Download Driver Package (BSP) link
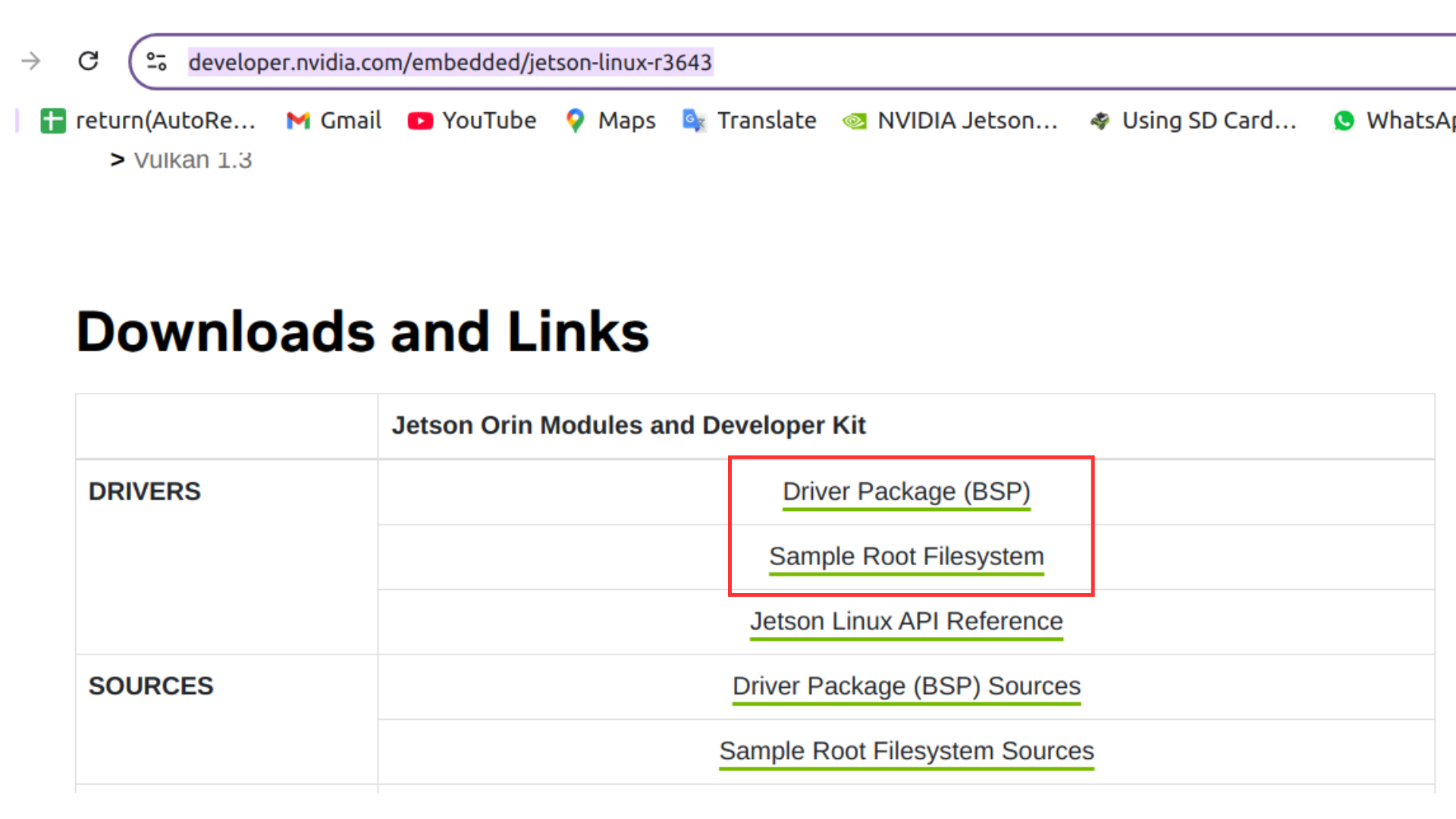Screen dimensions: 1456x819 [x=906, y=492]
